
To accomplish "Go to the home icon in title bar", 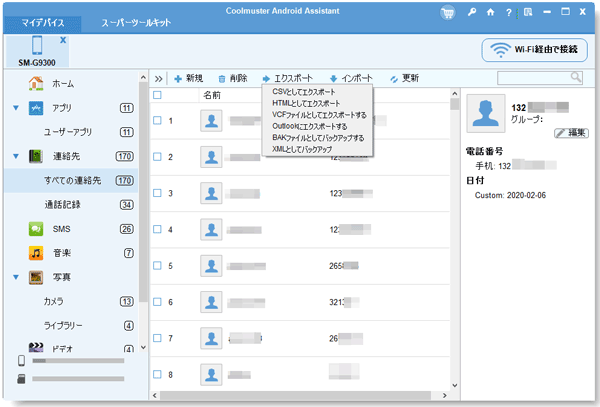I will tap(490, 12).
